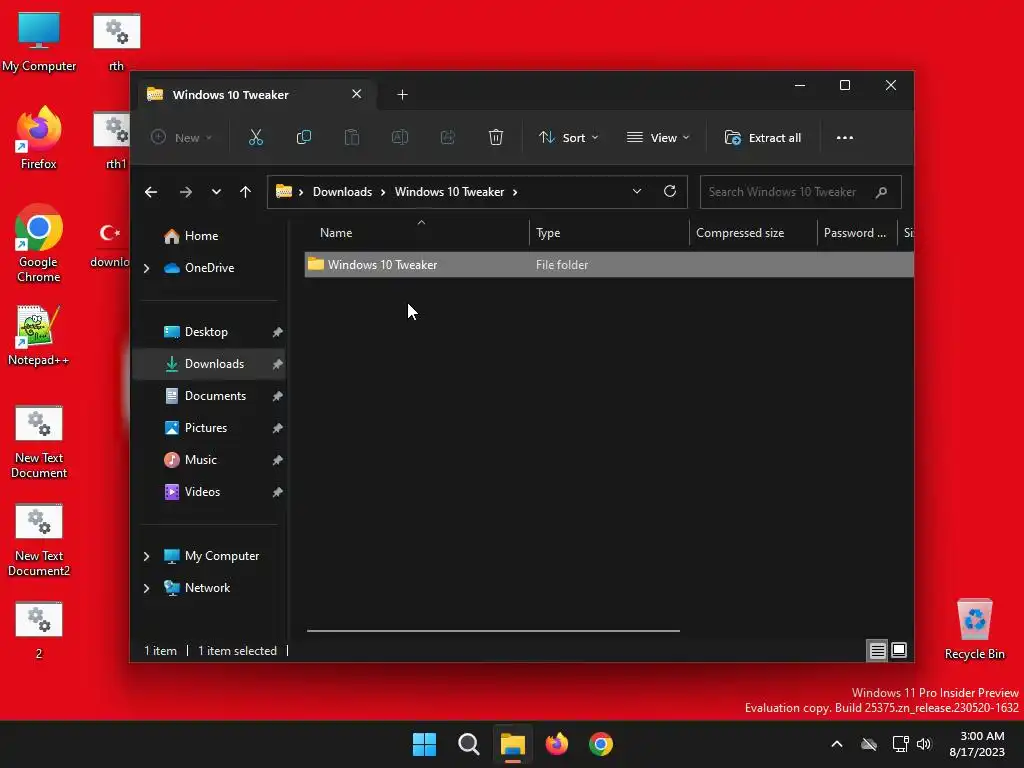Click the horizontal scrollbar in file list

point(493,631)
